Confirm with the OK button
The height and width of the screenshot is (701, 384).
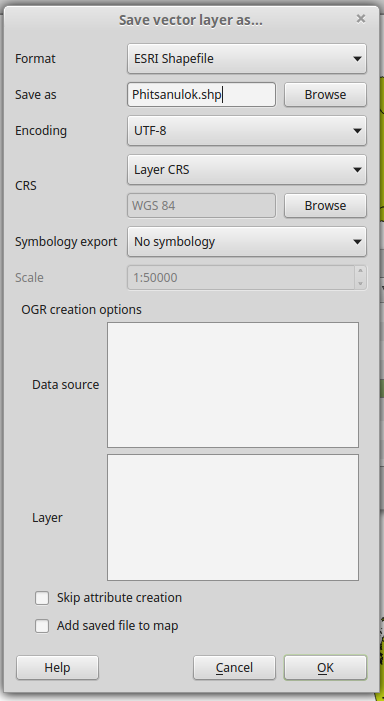[325, 668]
